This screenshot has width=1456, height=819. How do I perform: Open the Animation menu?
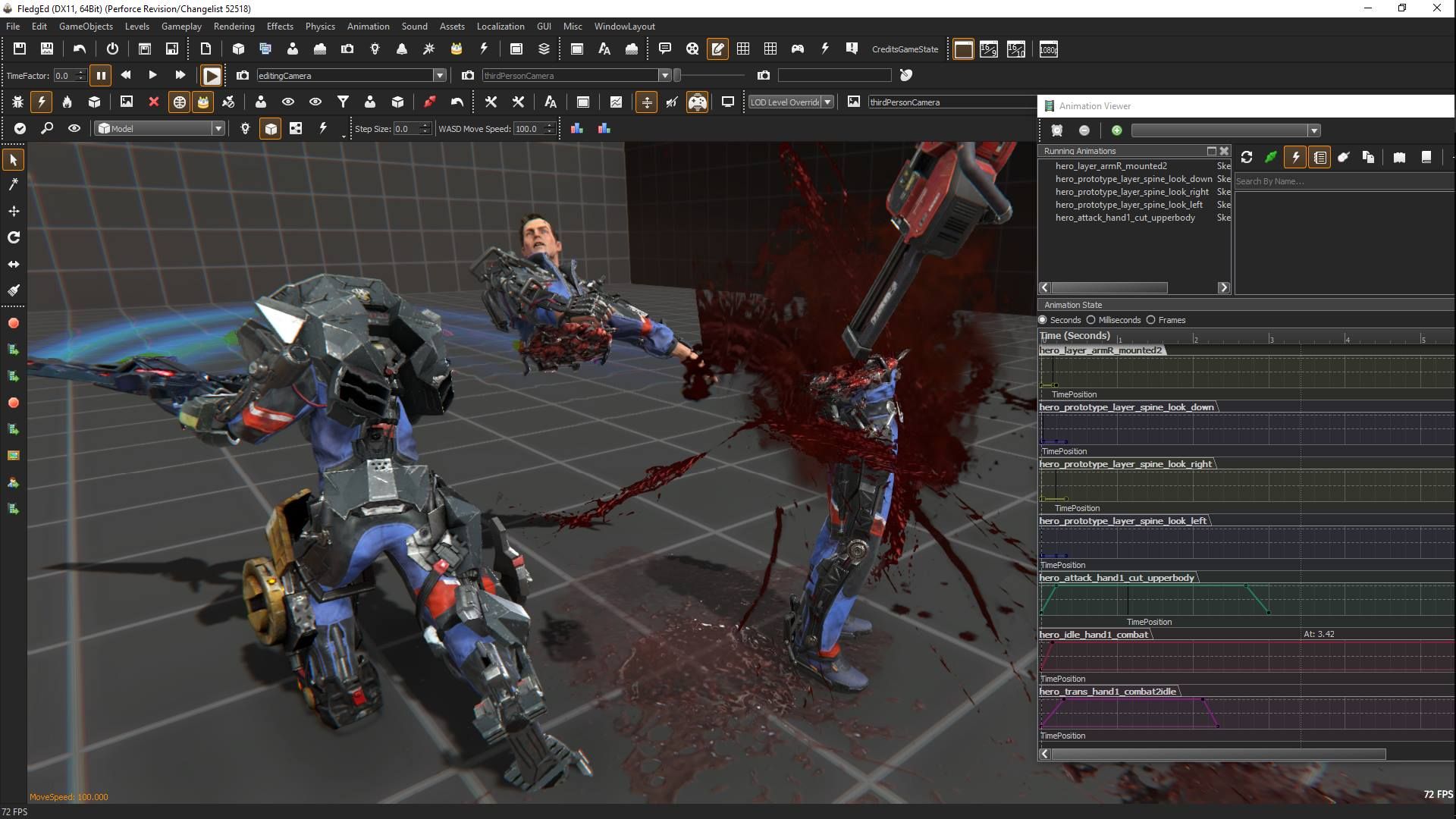pos(369,26)
